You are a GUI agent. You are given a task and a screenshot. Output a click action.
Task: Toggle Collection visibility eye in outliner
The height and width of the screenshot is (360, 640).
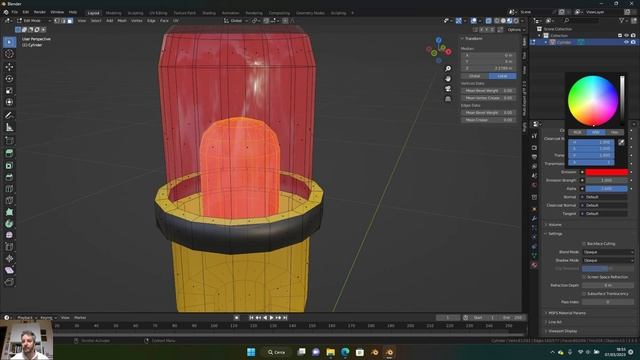627,36
